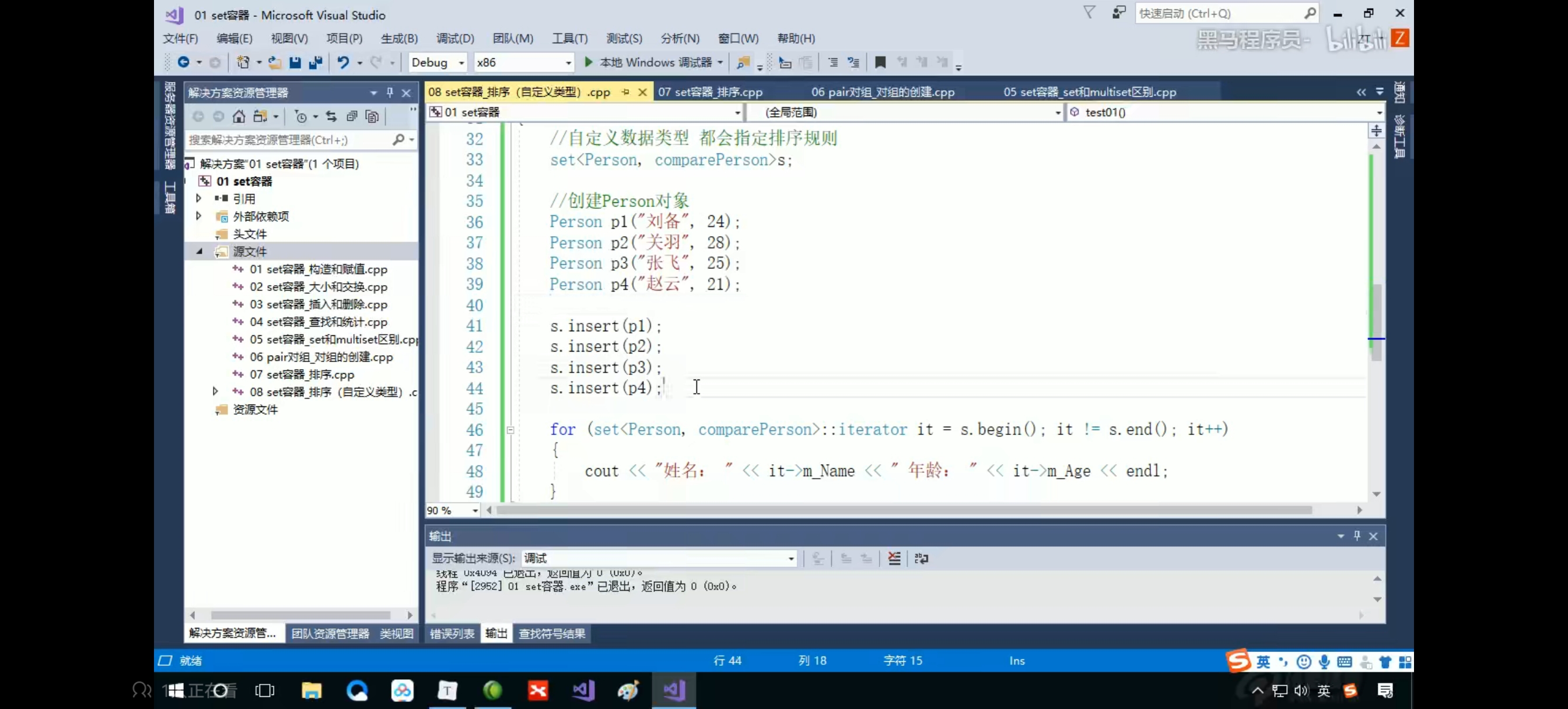Select the 06 pair对组_对组的创建.cpp file in Solution Explorer
Image resolution: width=1568 pixels, height=709 pixels.
[x=321, y=357]
